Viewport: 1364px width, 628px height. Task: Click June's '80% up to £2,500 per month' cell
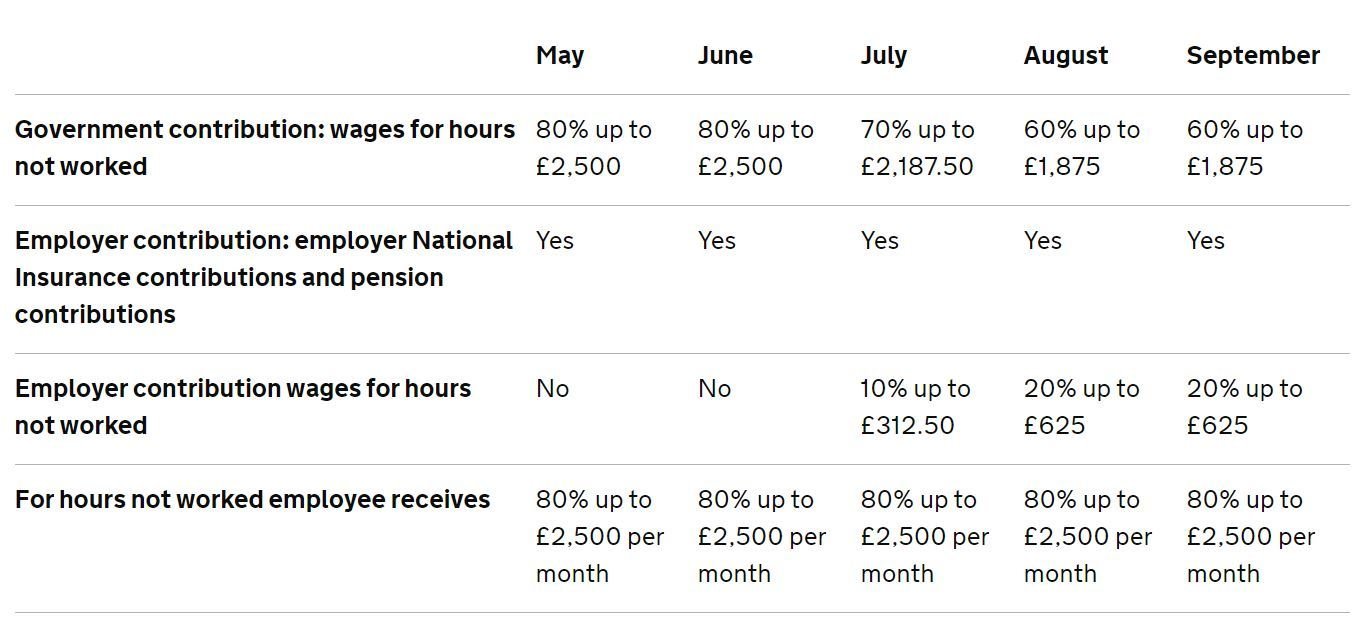pos(762,536)
